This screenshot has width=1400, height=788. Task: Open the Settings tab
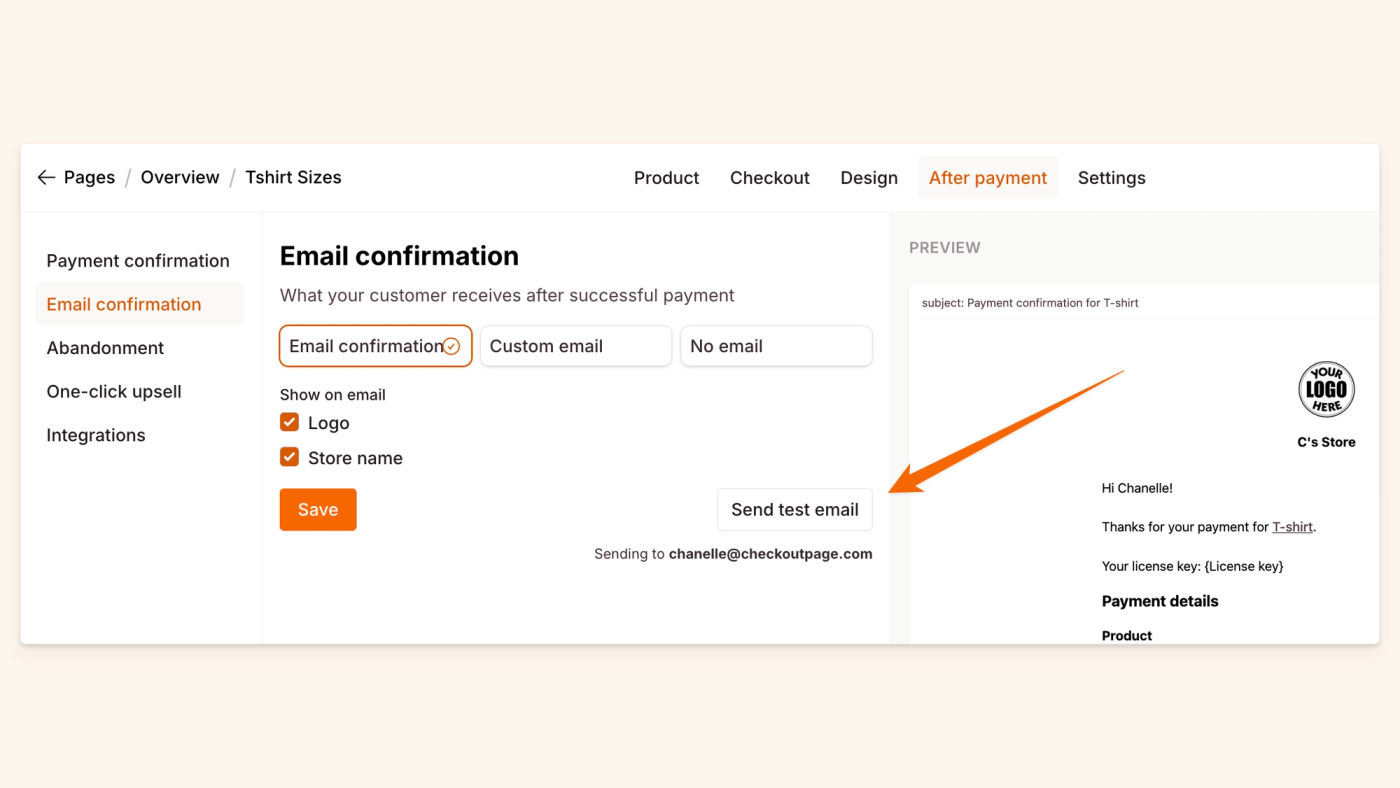point(1111,178)
